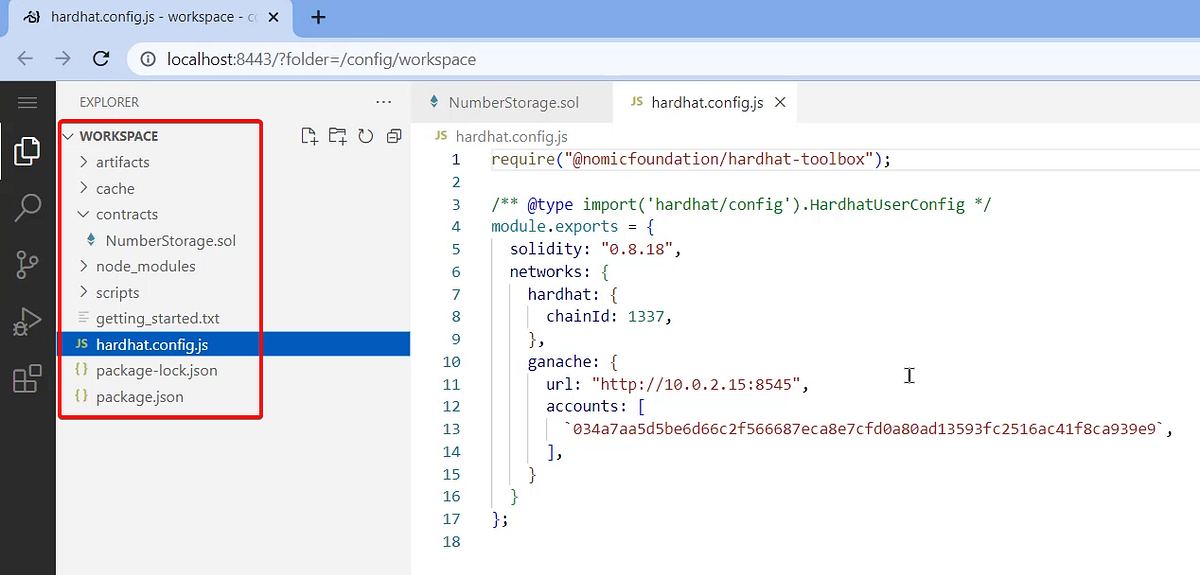1200x575 pixels.
Task: Click the New Folder icon in Explorer
Action: point(337,136)
